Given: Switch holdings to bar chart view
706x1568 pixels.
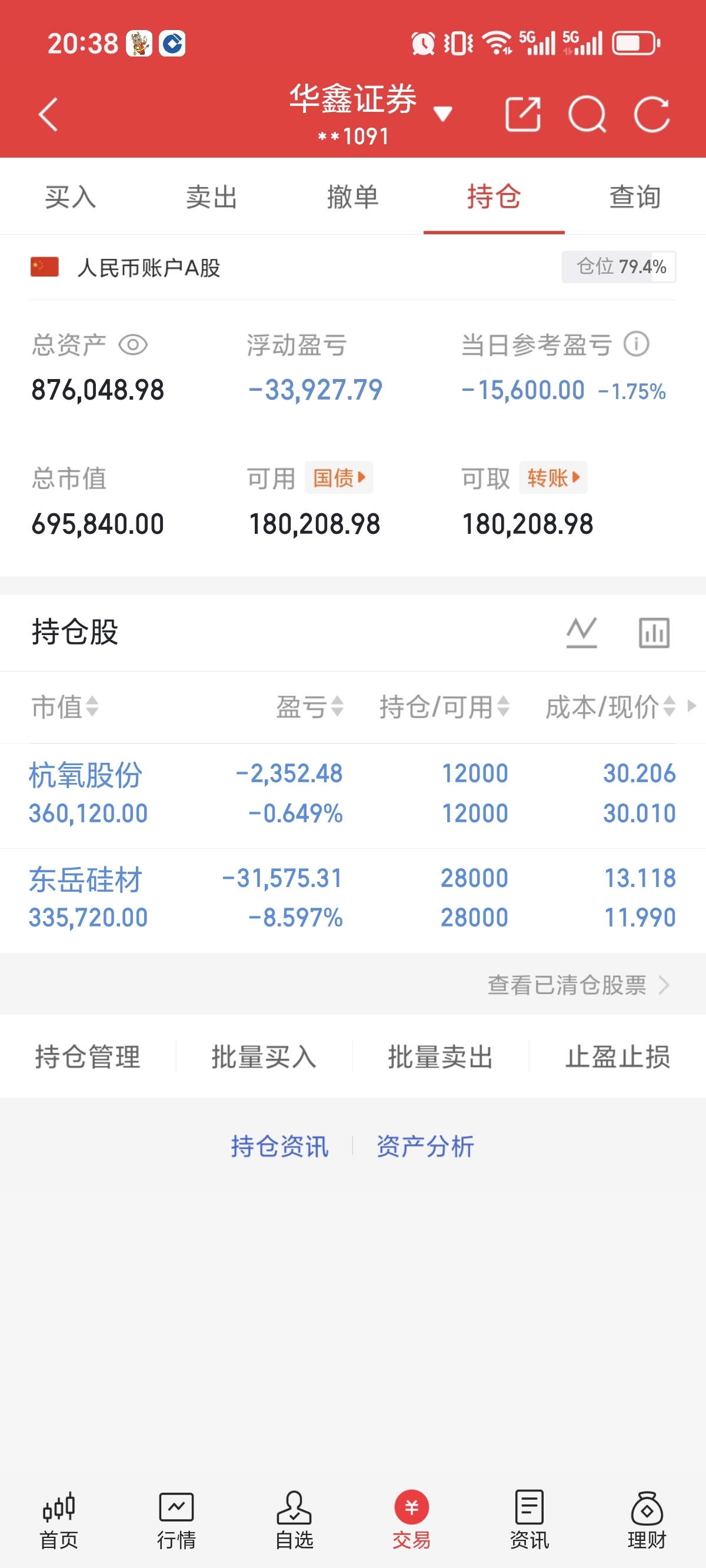Looking at the screenshot, I should tap(654, 632).
